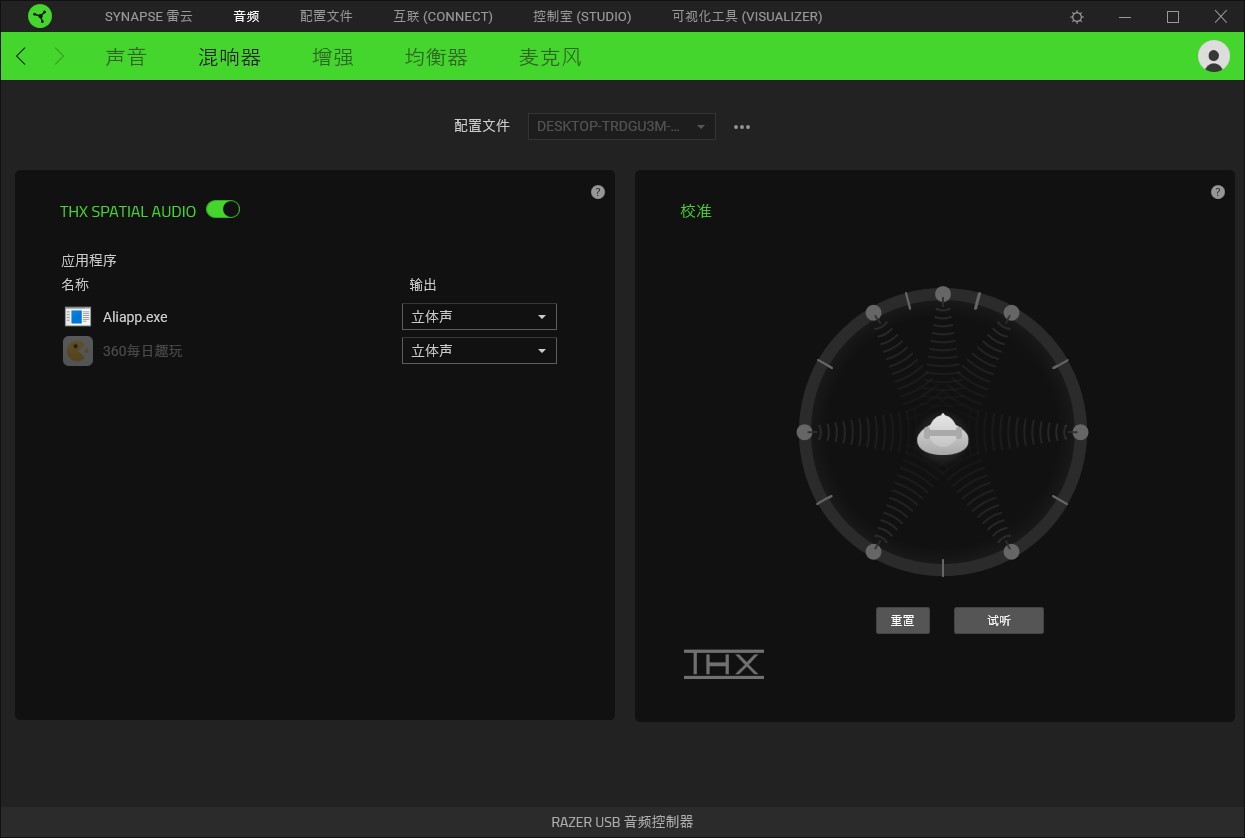The width and height of the screenshot is (1245, 838).
Task: Click the 校准 heading
Action: coord(696,211)
